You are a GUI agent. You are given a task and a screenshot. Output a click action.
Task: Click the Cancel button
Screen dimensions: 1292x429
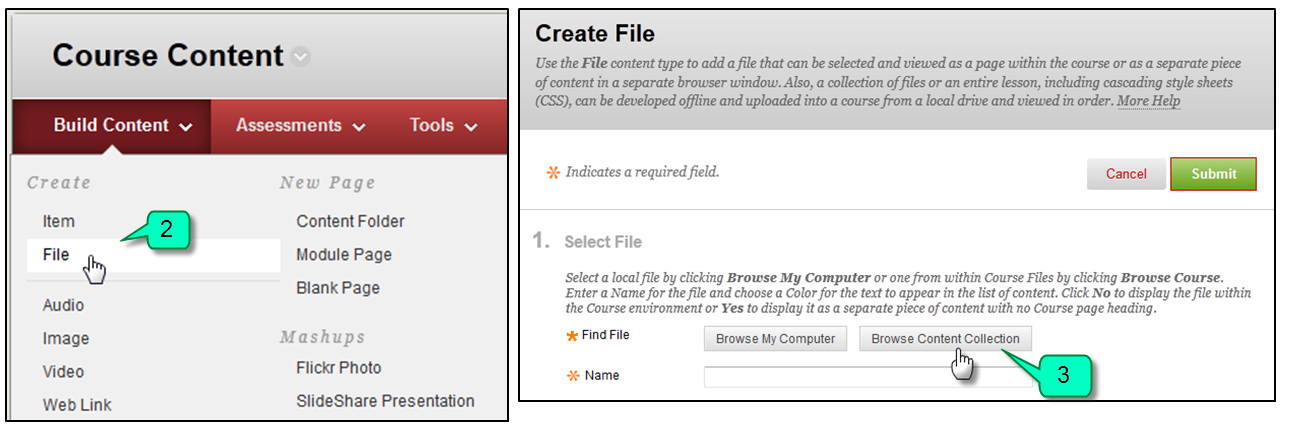(1126, 174)
